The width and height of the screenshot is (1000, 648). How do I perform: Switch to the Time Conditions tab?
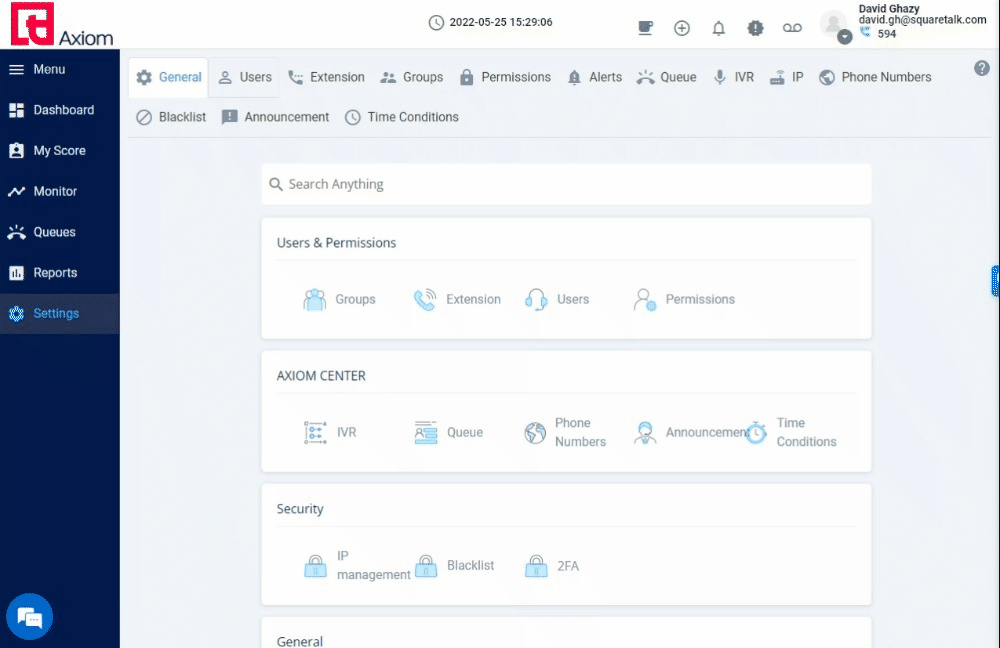[402, 117]
